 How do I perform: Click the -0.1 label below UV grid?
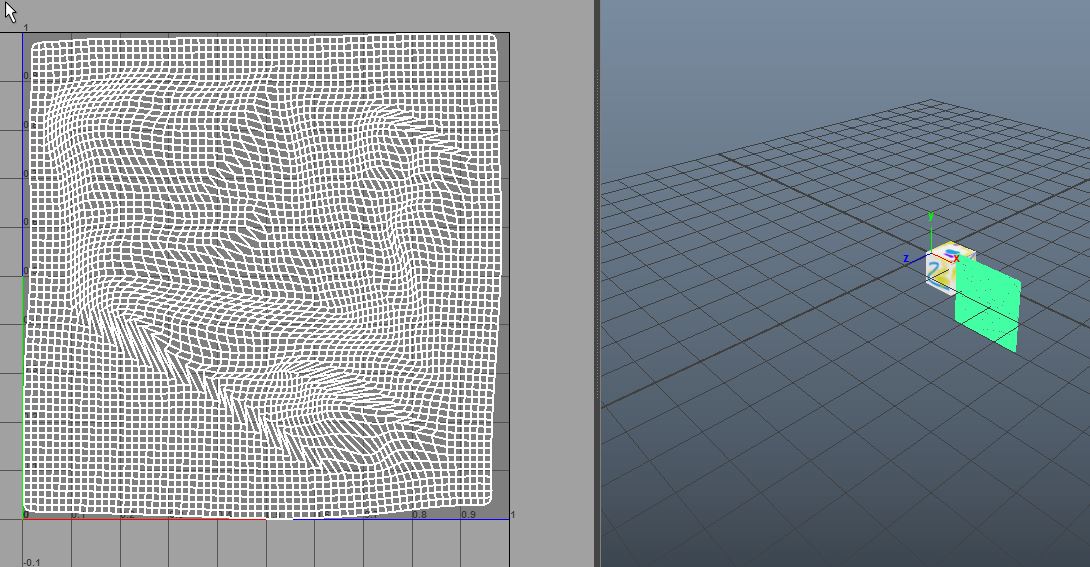click(32, 562)
